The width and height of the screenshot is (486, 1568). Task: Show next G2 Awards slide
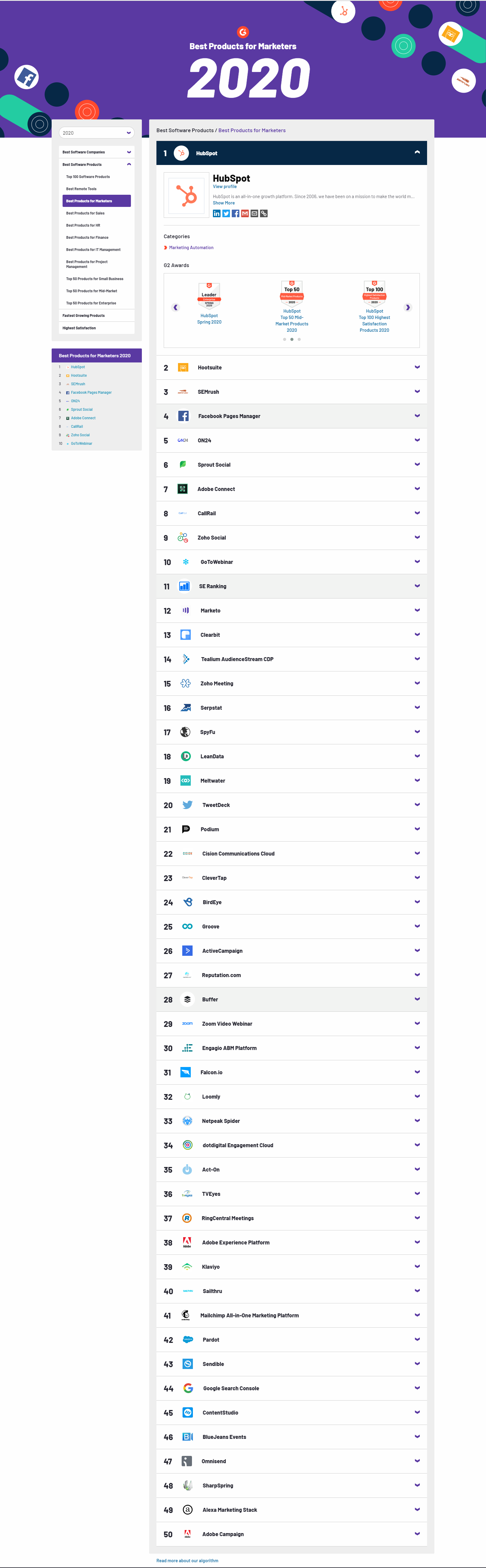408,307
